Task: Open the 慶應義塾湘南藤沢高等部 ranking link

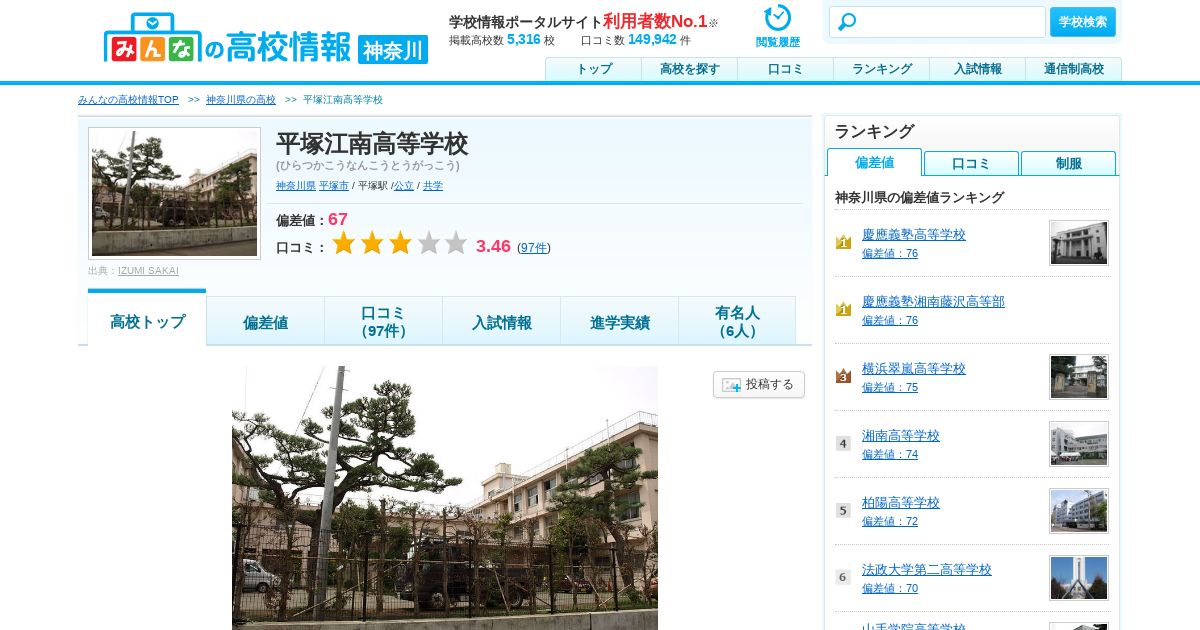Action: [933, 301]
